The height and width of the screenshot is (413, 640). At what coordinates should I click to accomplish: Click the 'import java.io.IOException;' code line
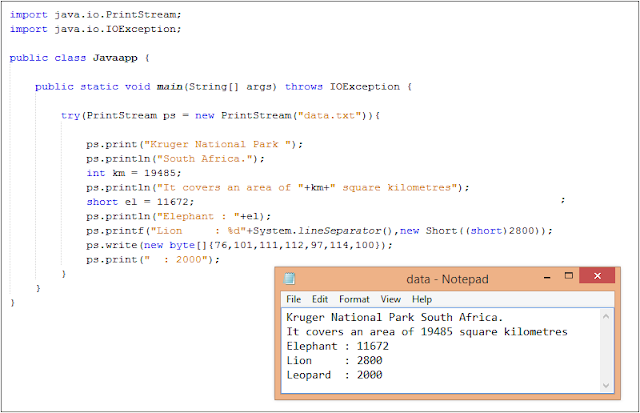(96, 29)
